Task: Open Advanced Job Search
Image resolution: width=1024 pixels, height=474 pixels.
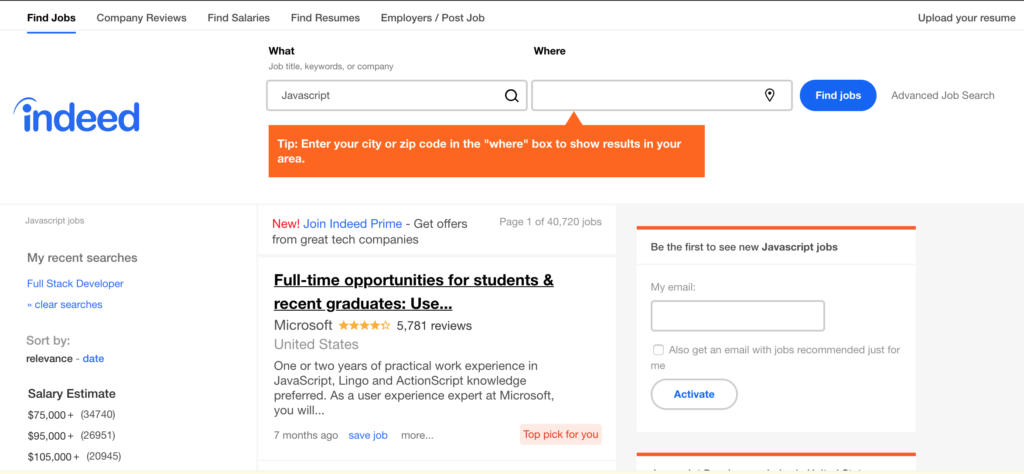Action: click(942, 95)
